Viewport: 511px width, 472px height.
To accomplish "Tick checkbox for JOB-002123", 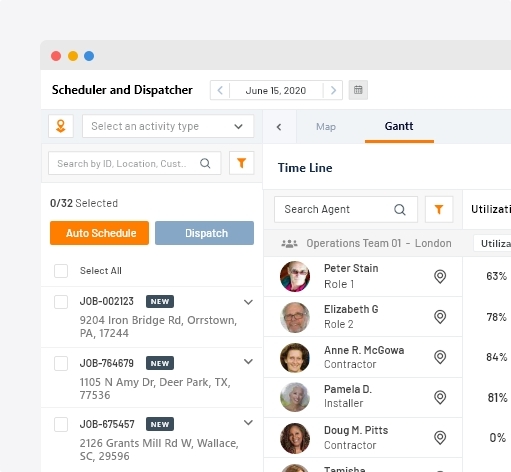I will [x=61, y=302].
